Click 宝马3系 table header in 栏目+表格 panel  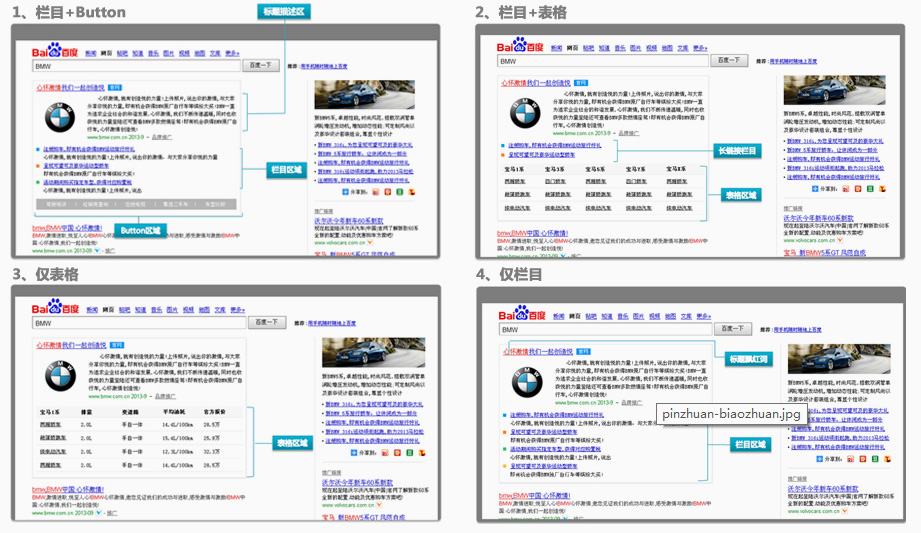(x=554, y=169)
